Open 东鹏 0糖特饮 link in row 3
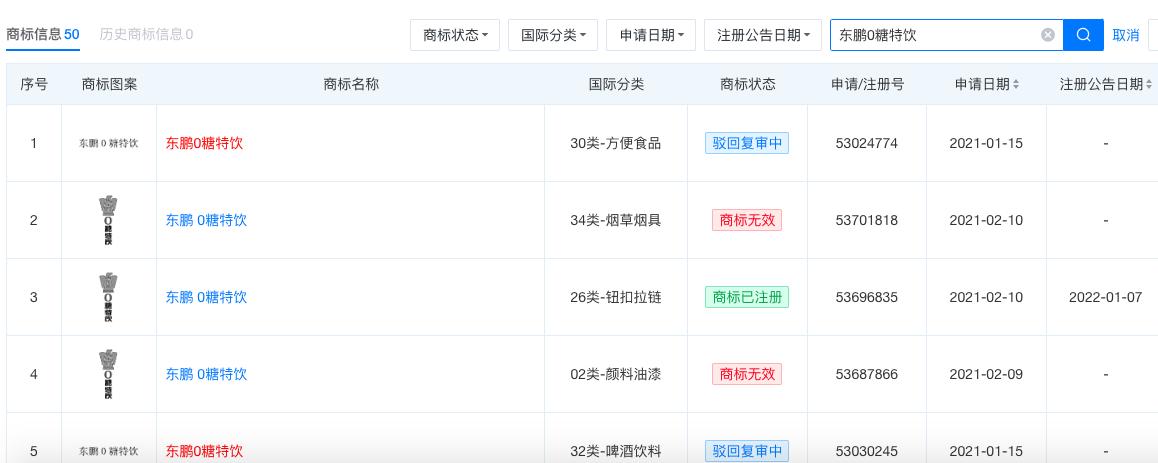Image resolution: width=1158 pixels, height=463 pixels. tap(206, 297)
